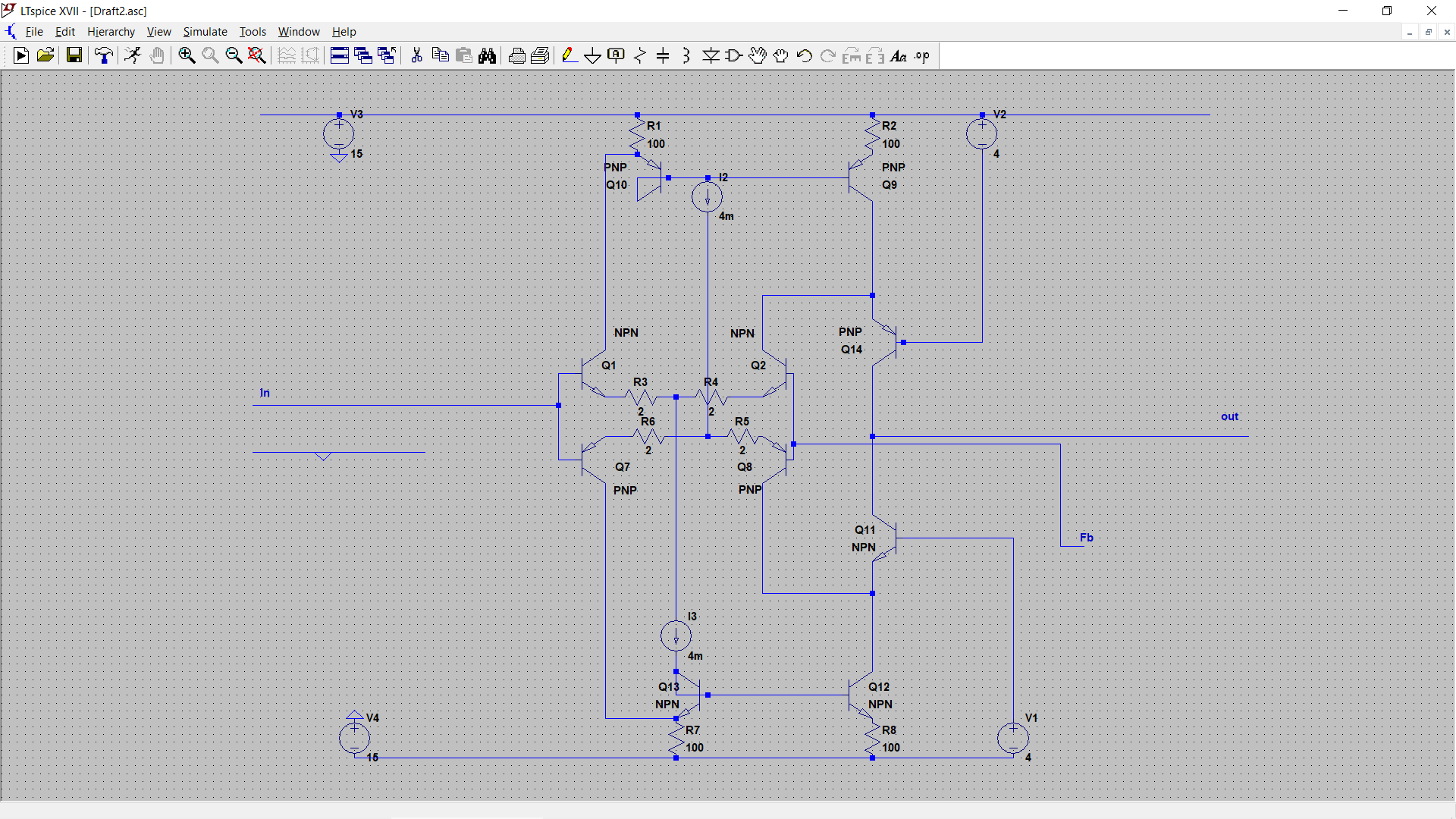Click the R8 resistor label
The image size is (1456, 819).
pyautogui.click(x=889, y=730)
